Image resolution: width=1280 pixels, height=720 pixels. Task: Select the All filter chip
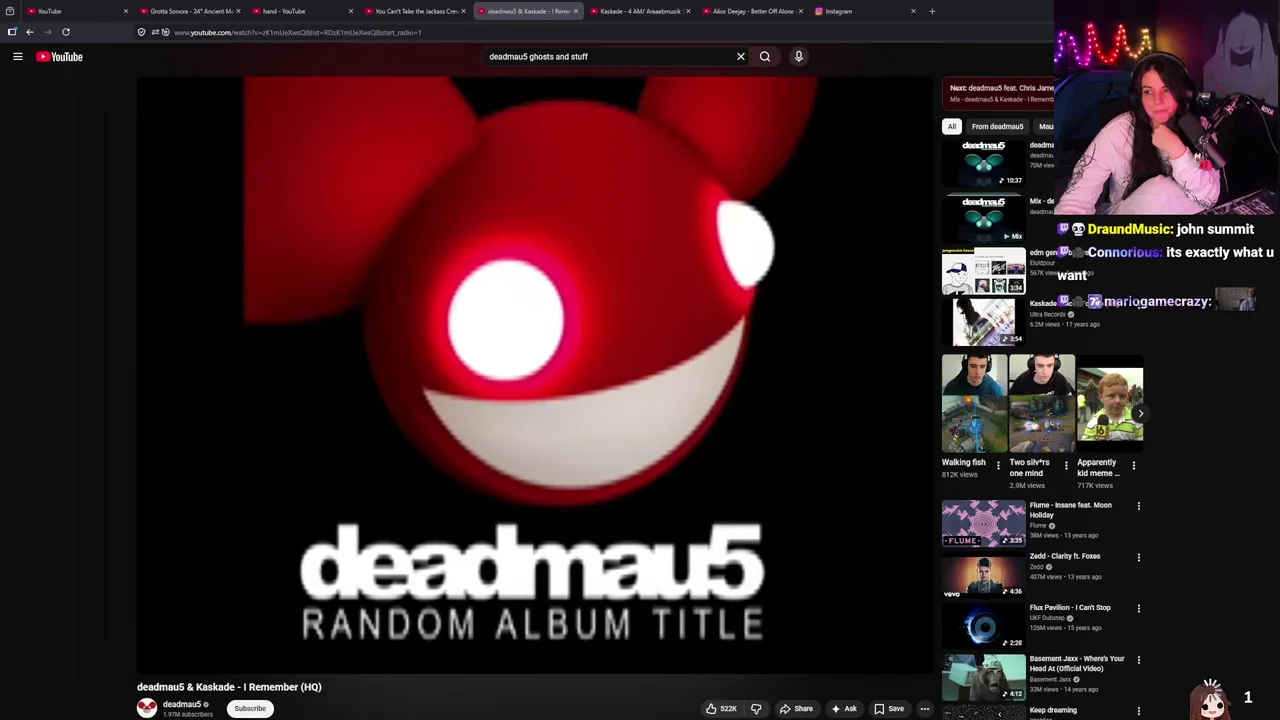pyautogui.click(x=952, y=127)
